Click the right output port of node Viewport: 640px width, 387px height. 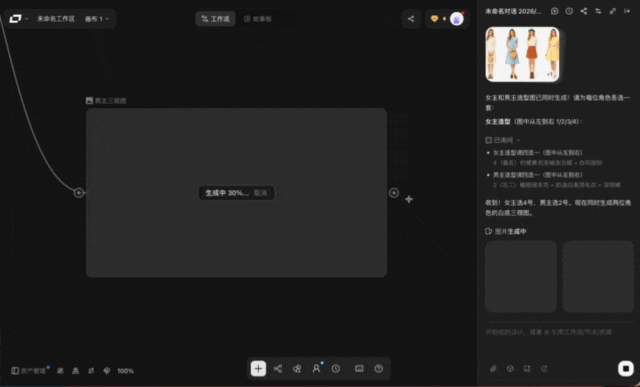[x=394, y=193]
